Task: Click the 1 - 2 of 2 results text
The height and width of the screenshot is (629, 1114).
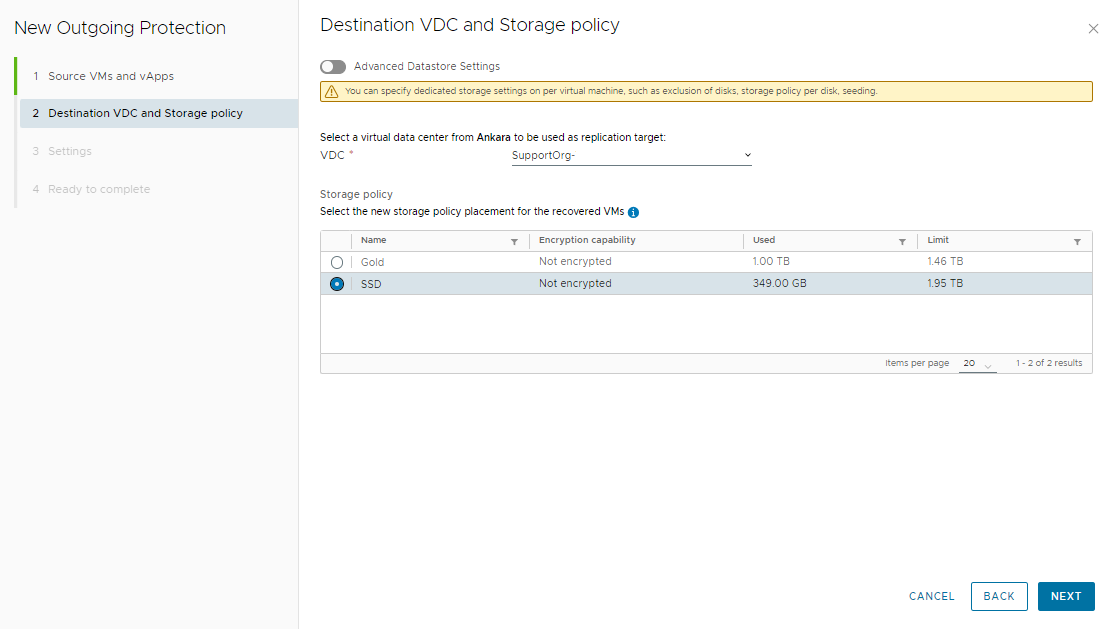Action: (1049, 363)
